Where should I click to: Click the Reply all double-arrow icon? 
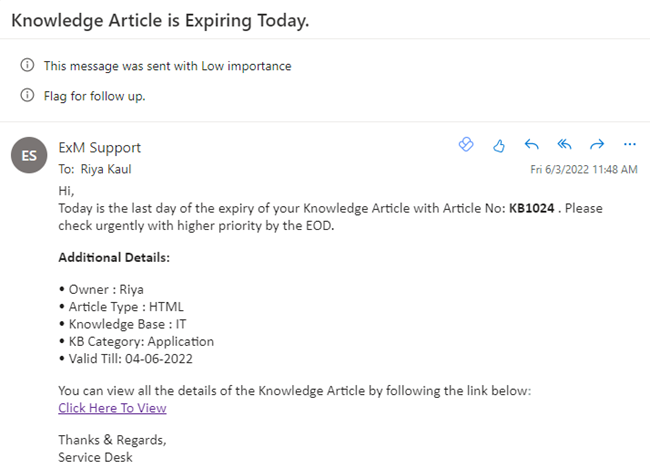coord(564,145)
